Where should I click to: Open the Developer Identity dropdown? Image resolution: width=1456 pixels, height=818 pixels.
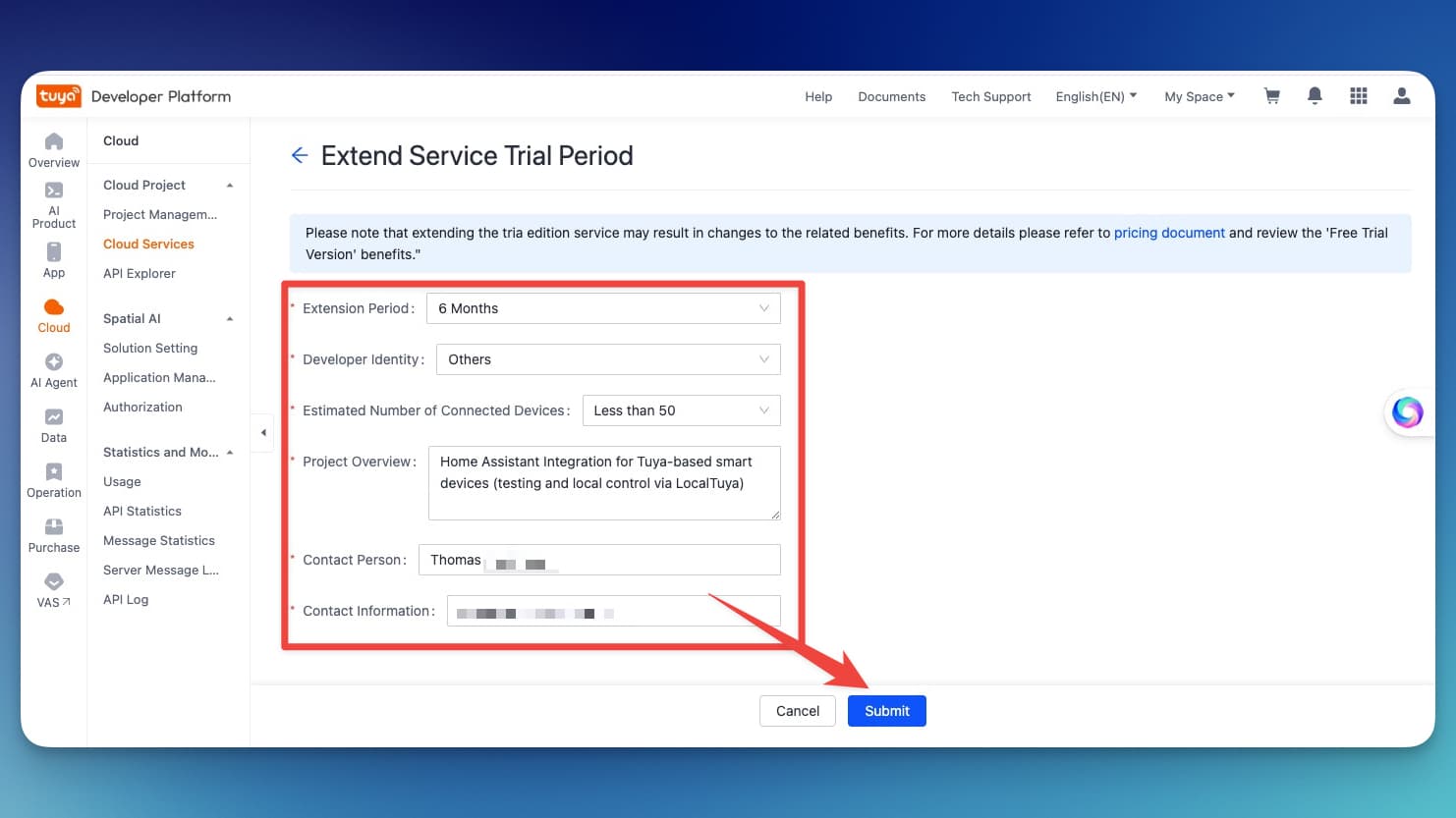(x=608, y=359)
